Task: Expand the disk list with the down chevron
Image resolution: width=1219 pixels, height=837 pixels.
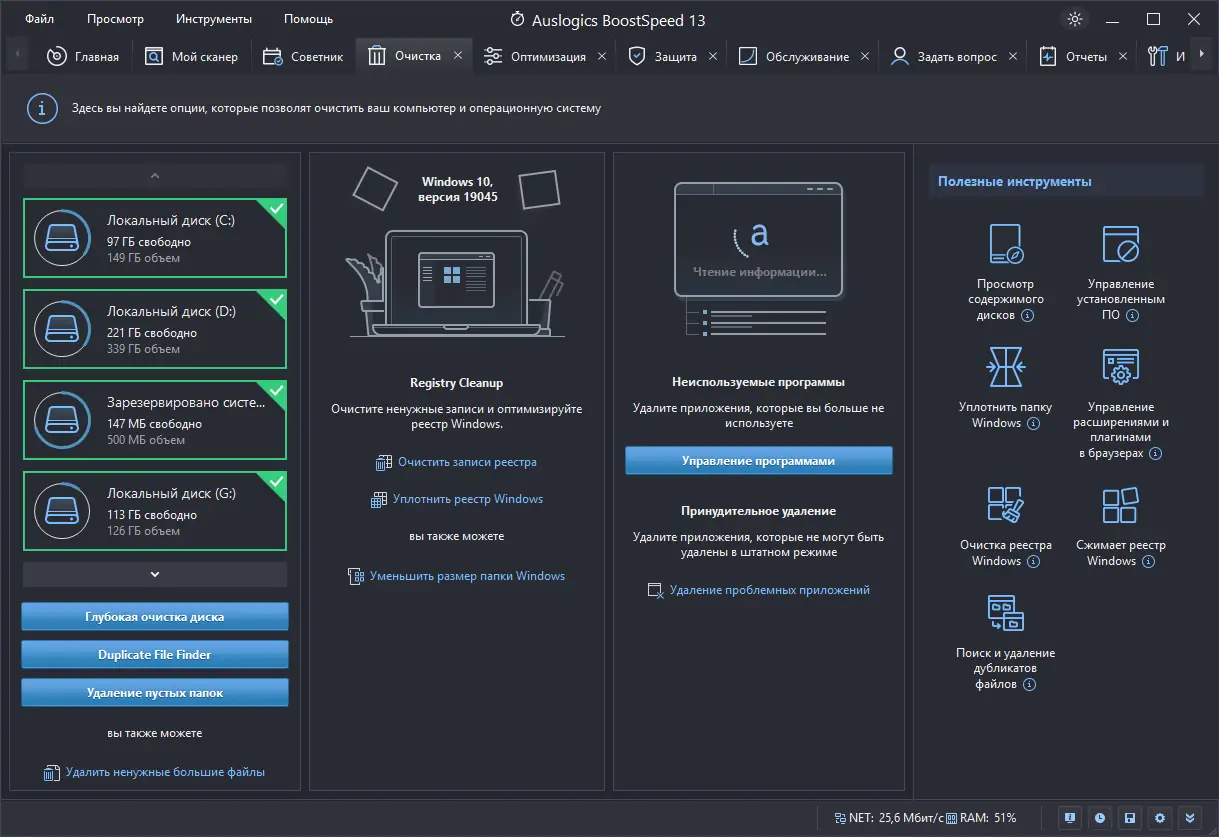Action: point(154,574)
